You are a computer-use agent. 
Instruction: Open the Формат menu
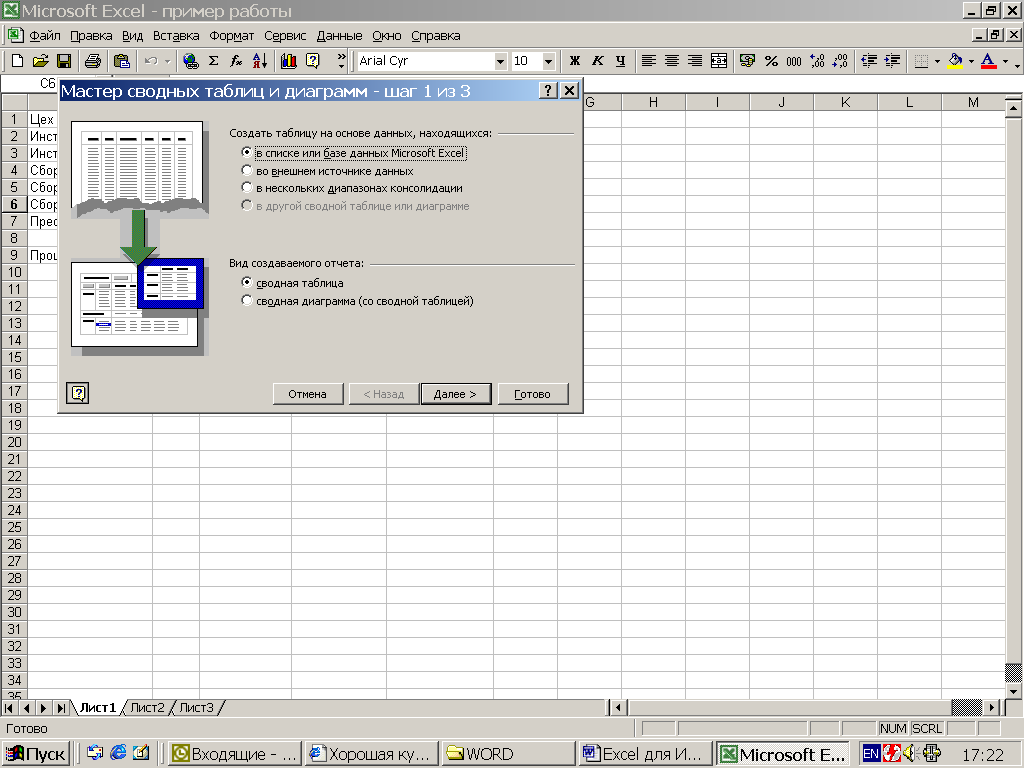point(231,35)
